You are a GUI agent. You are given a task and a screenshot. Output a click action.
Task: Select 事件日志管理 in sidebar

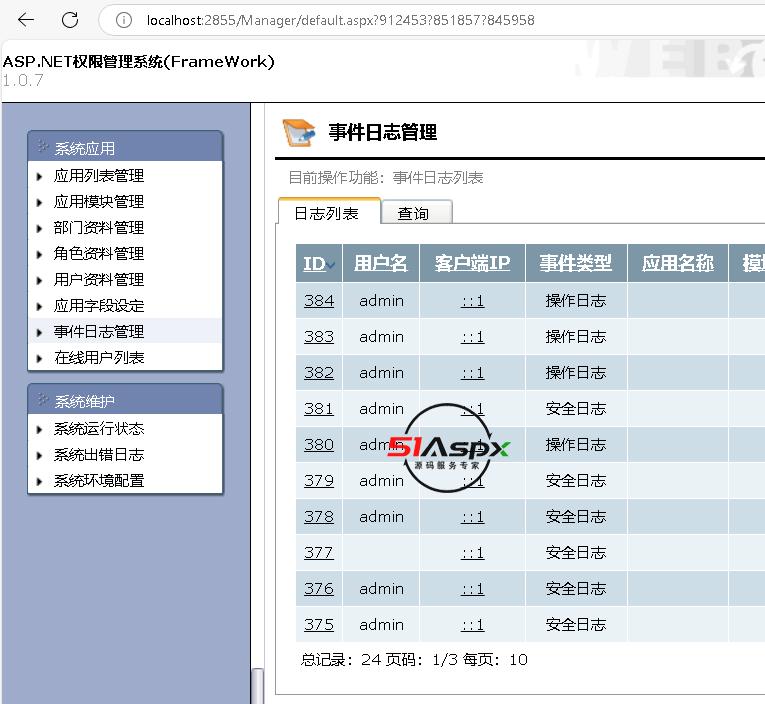tap(99, 332)
